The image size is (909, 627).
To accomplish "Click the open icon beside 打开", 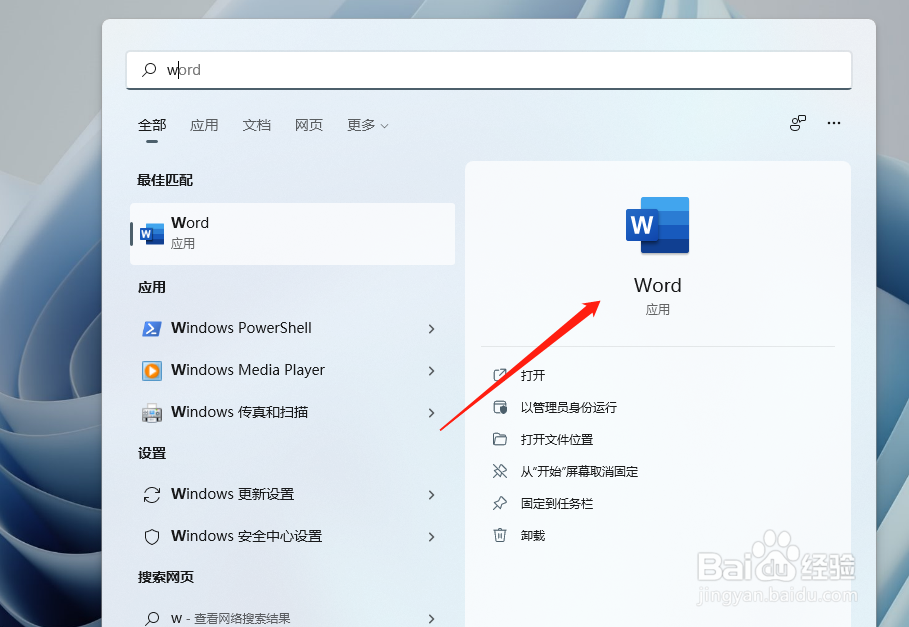I will [500, 375].
